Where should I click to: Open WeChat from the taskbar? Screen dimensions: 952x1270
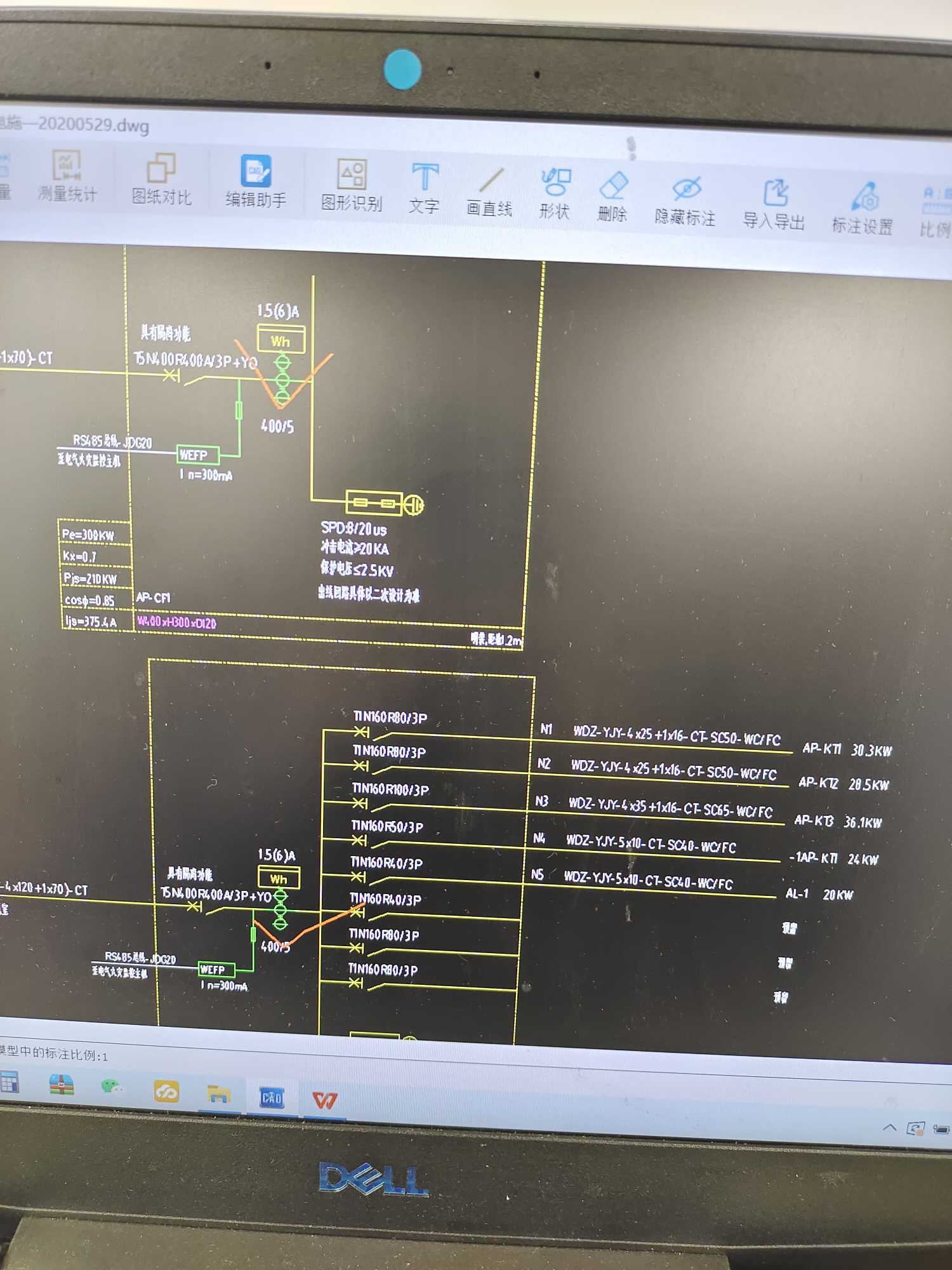pyautogui.click(x=112, y=1088)
